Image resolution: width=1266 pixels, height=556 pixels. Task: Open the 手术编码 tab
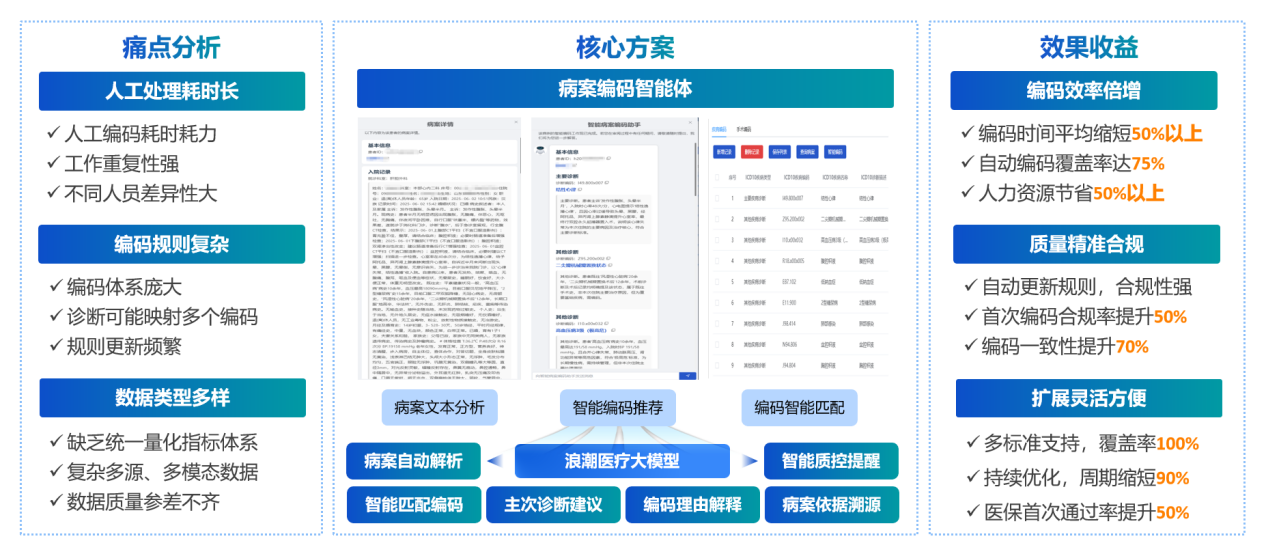(744, 129)
